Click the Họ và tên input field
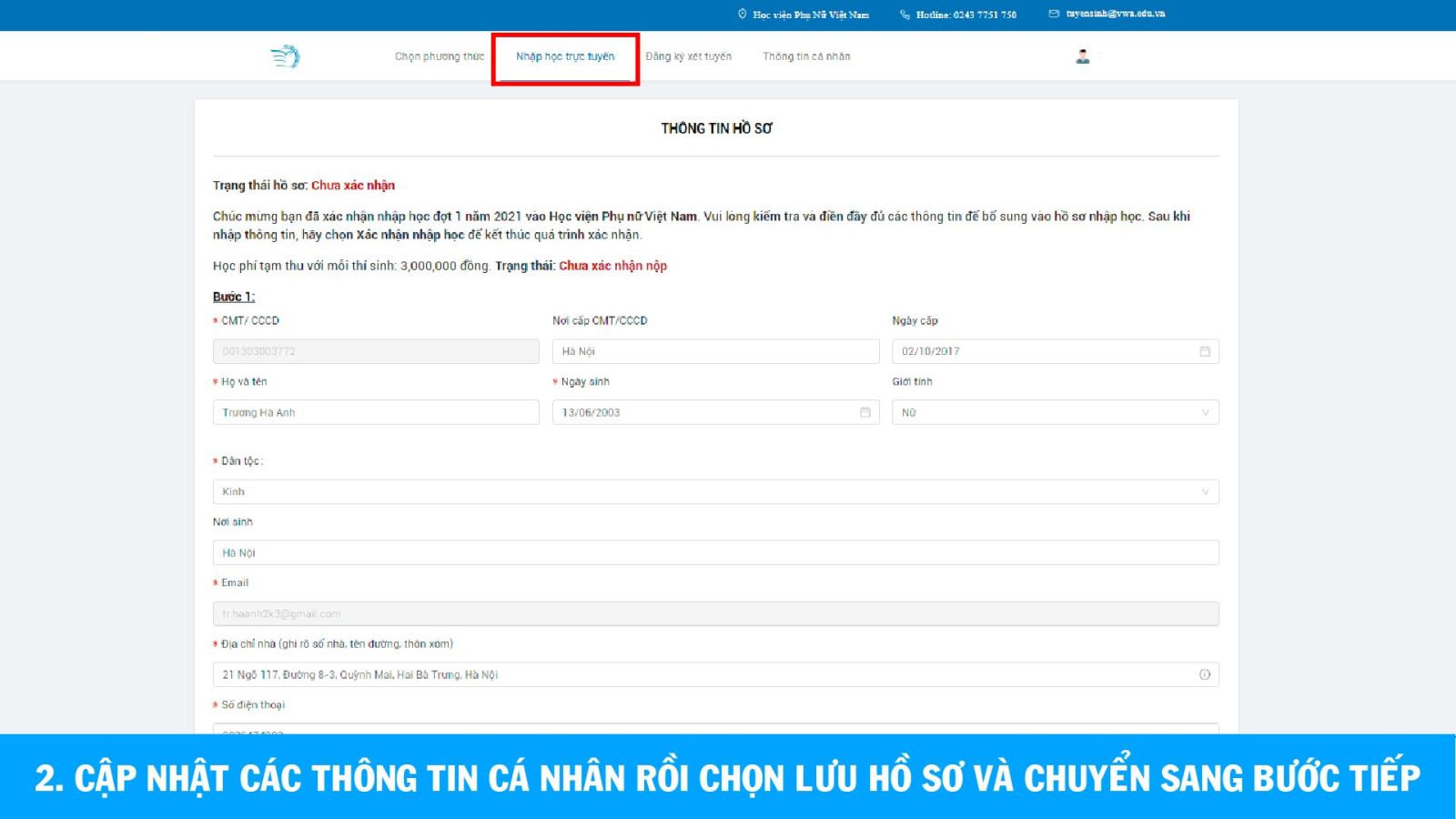Image resolution: width=1456 pixels, height=819 pixels. (x=376, y=412)
